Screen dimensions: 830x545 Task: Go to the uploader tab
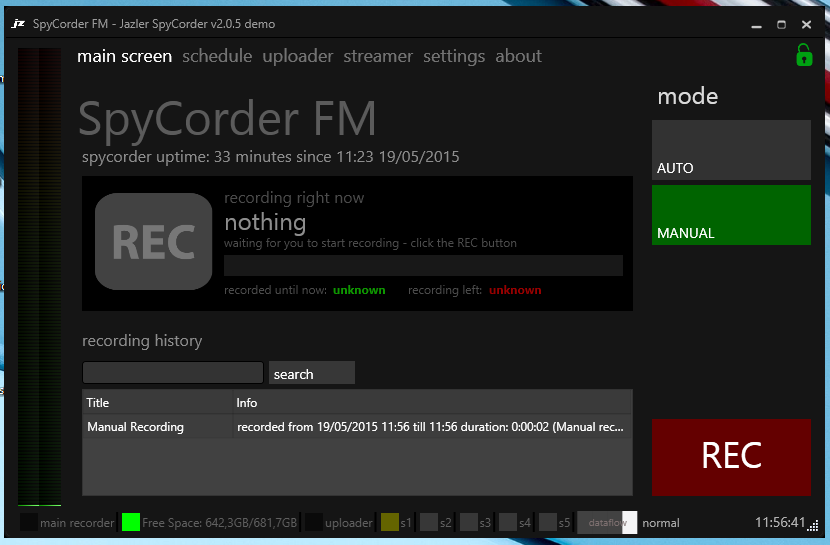297,56
